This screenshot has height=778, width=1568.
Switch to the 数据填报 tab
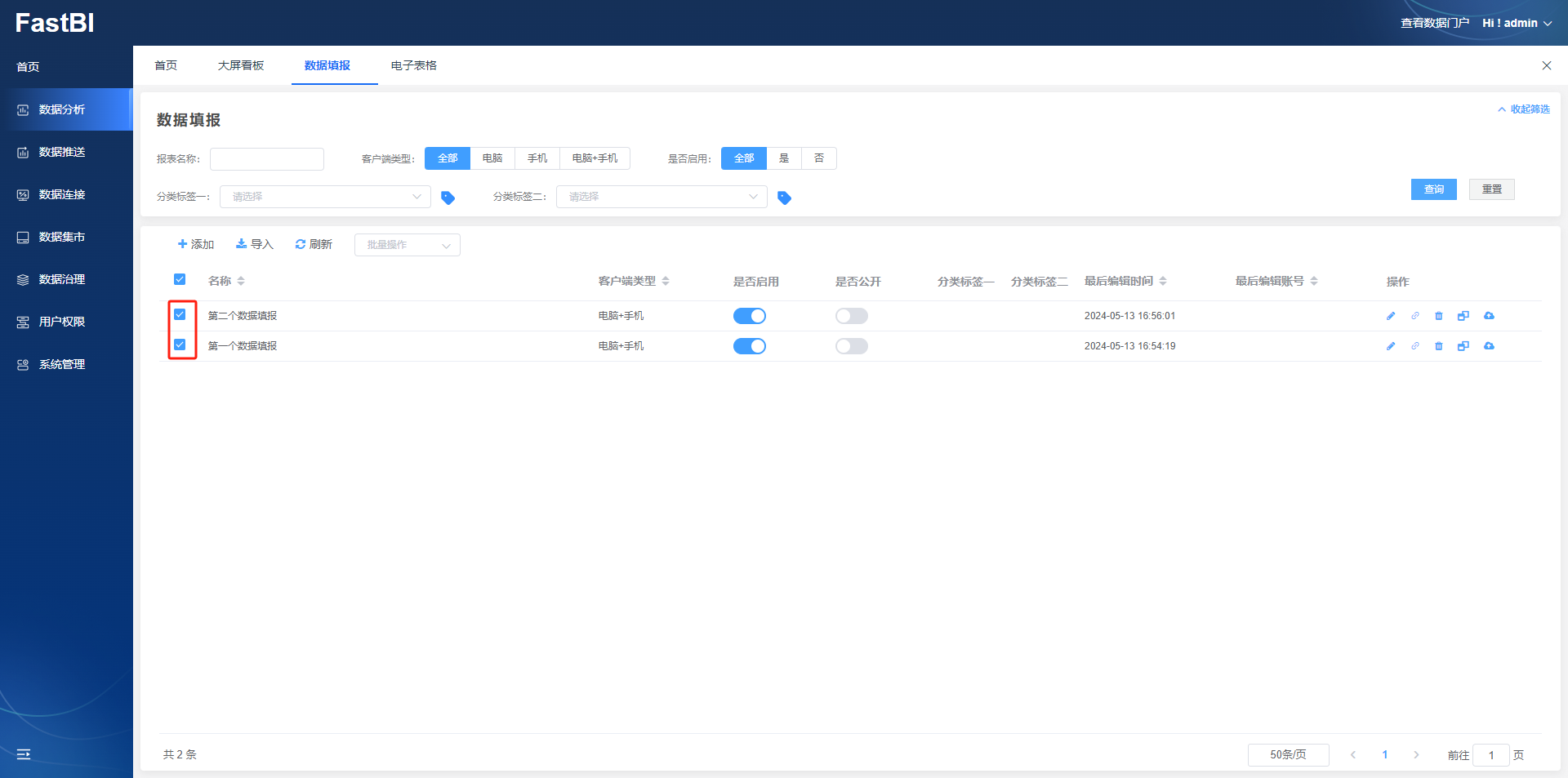327,65
